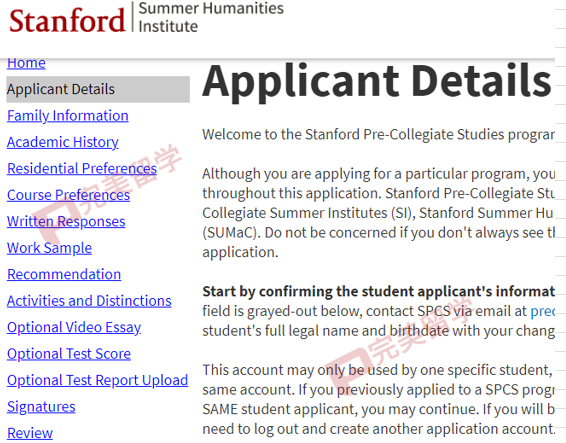Click the Stanford logo

point(67,21)
